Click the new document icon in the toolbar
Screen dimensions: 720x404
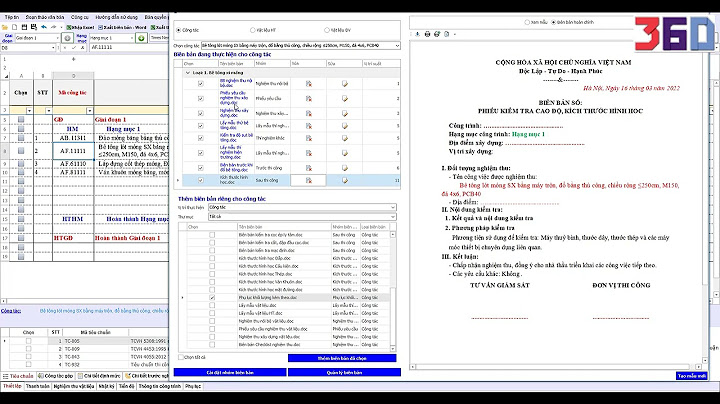point(15,27)
